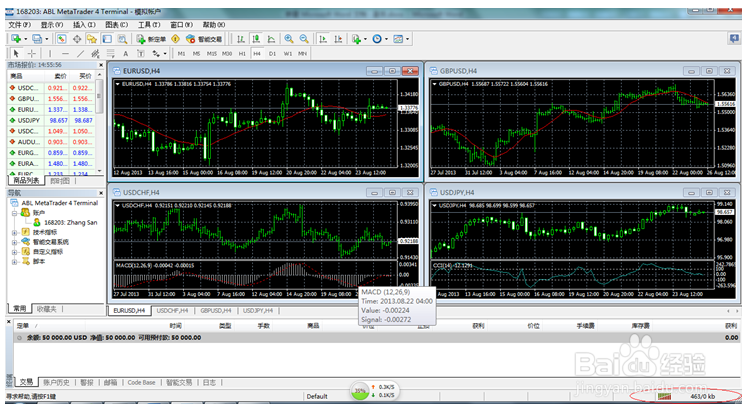Toggle the Terminal panel icon

(x=107, y=39)
